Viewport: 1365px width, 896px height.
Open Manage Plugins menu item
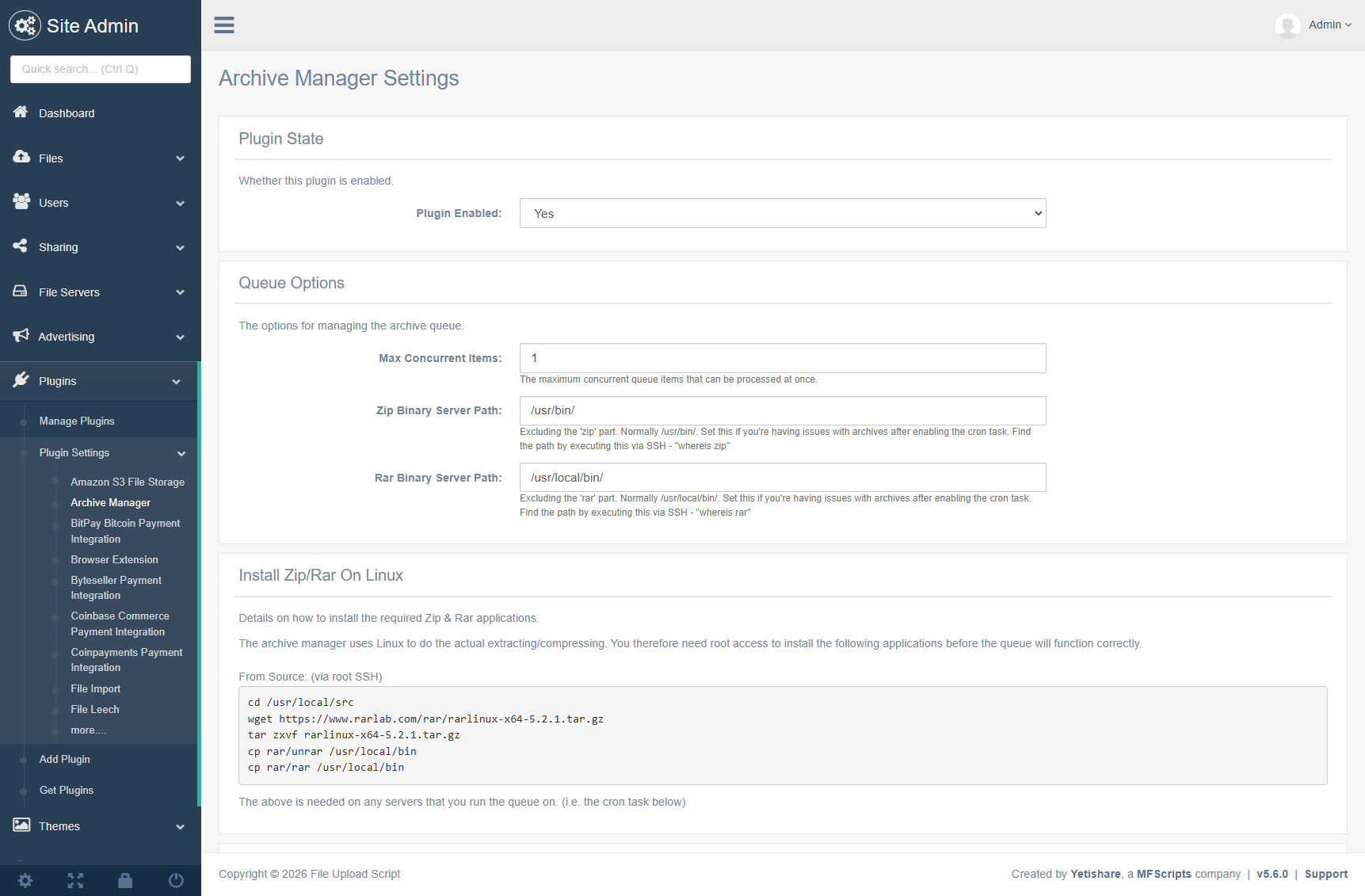[77, 421]
